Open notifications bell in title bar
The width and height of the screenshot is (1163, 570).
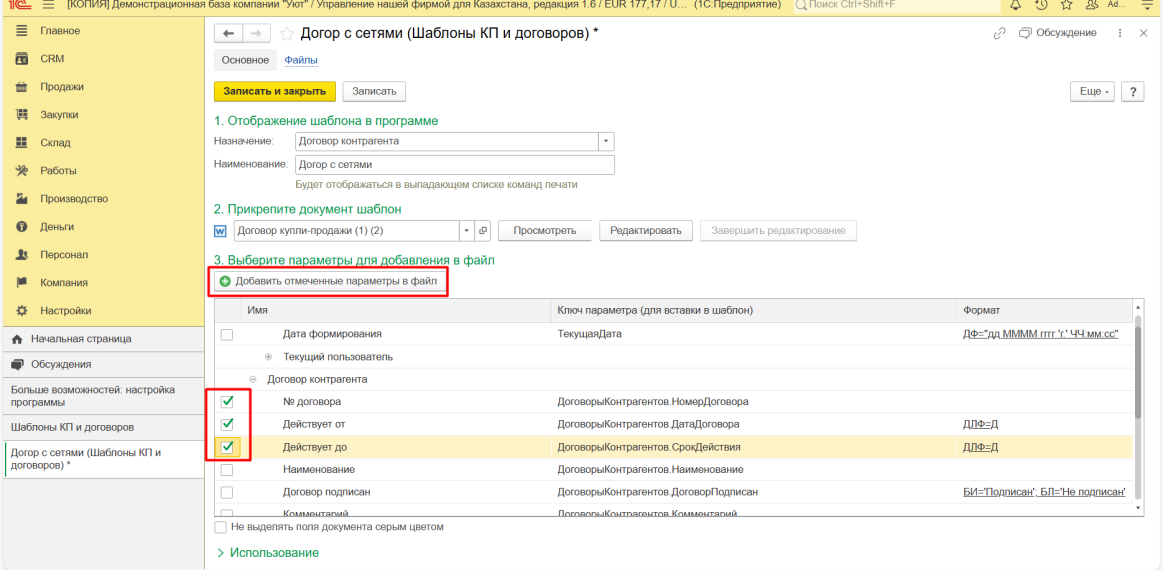(x=1015, y=6)
